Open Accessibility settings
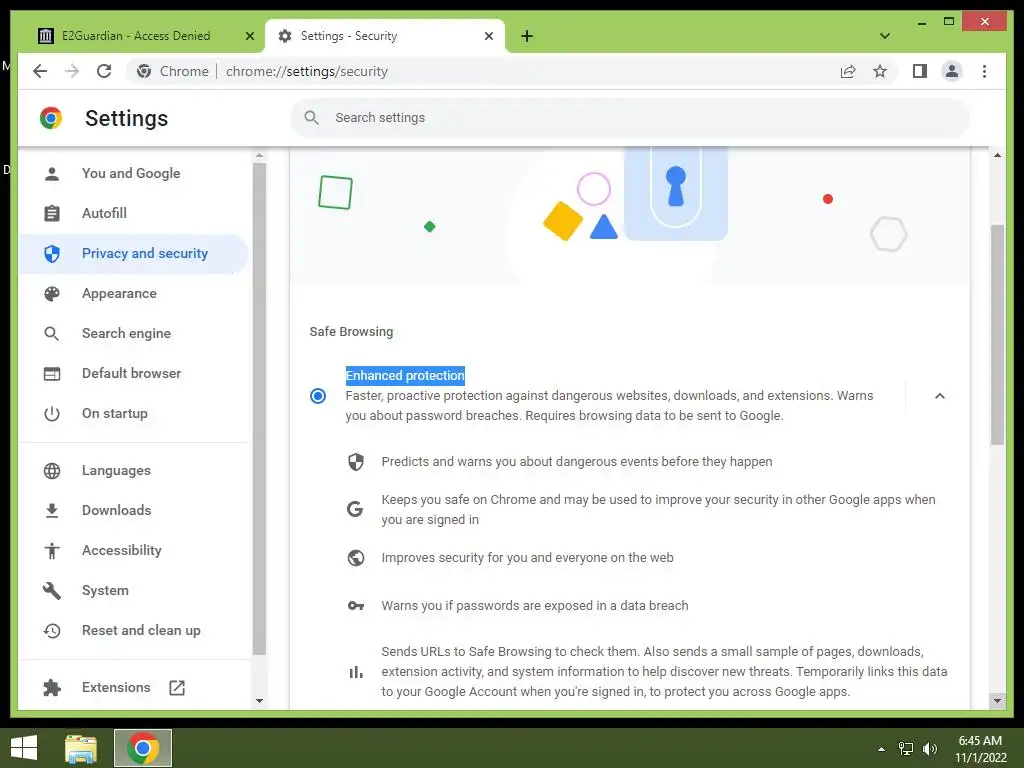The width and height of the screenshot is (1024, 768). pos(133,551)
